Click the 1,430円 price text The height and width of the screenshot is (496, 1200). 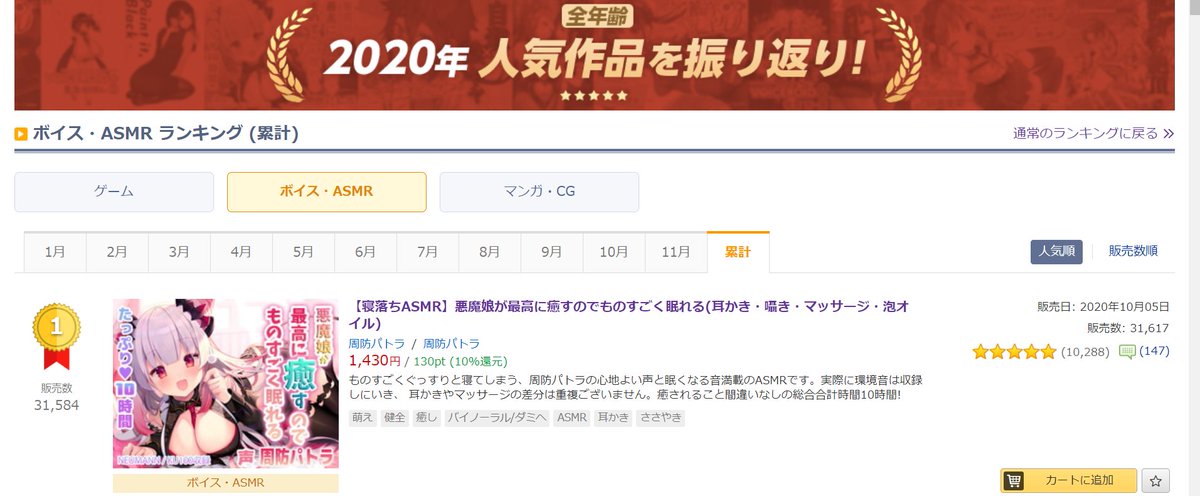(x=374, y=360)
